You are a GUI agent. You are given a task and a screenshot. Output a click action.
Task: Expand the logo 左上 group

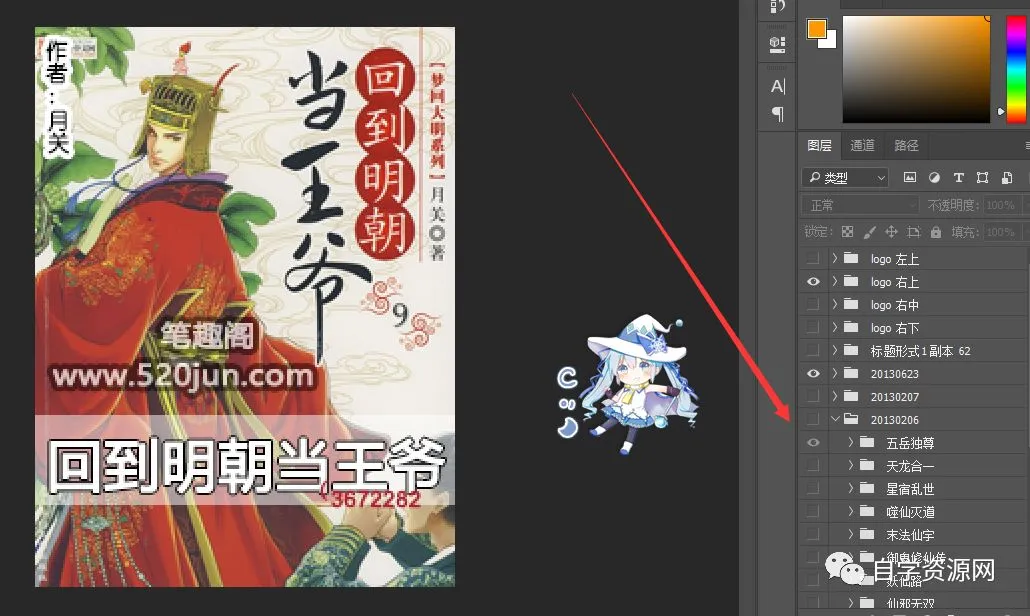click(835, 258)
